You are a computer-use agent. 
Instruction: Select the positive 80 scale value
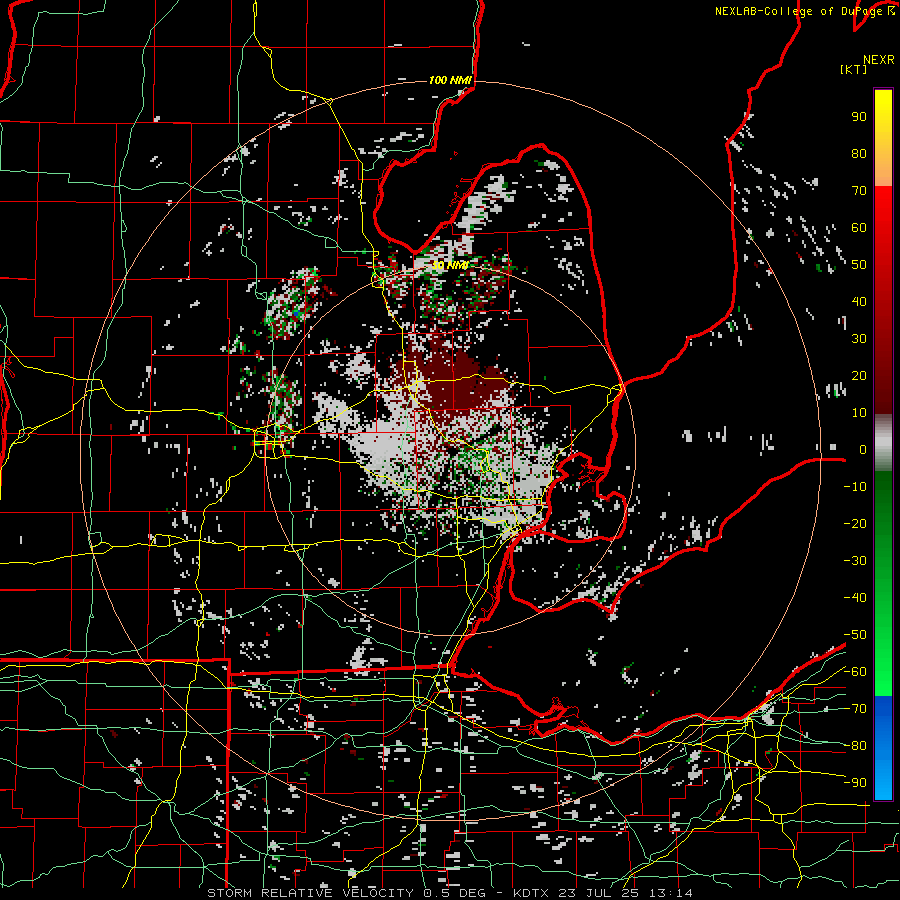859,154
